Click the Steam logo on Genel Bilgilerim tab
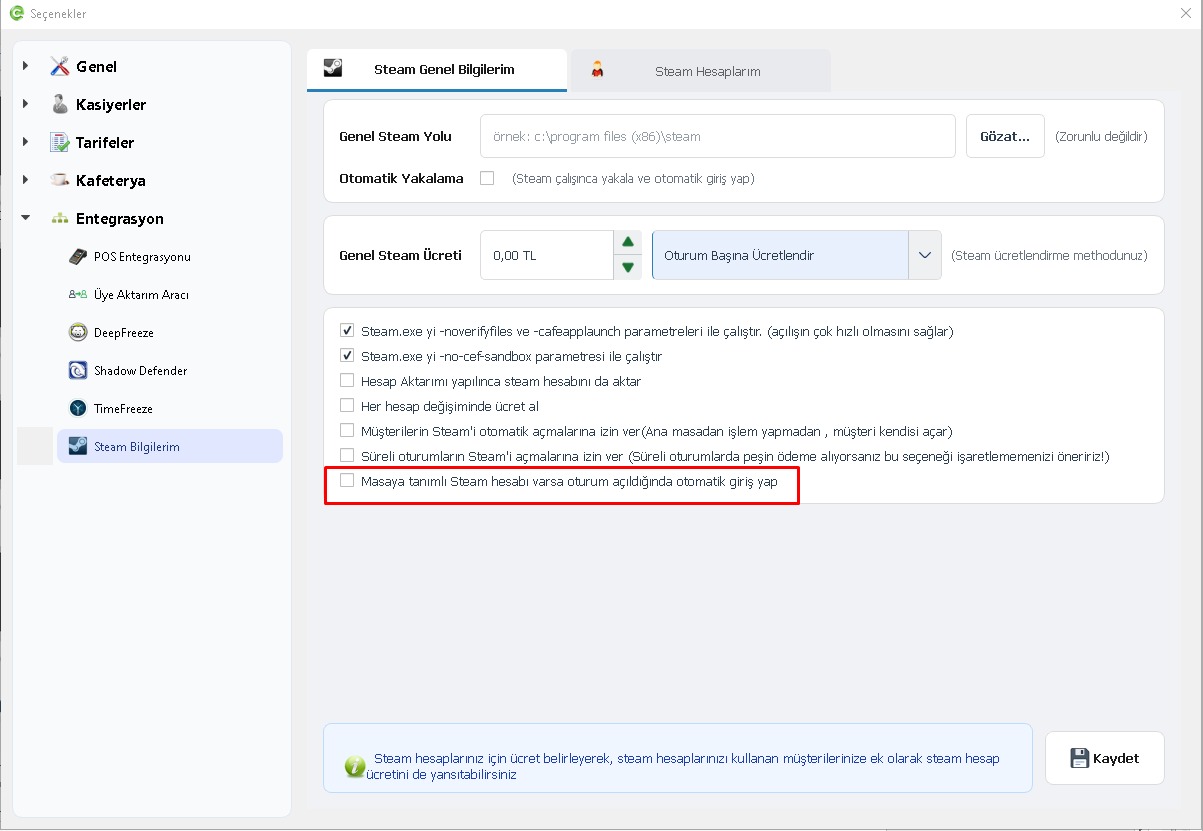This screenshot has width=1203, height=831. point(332,69)
